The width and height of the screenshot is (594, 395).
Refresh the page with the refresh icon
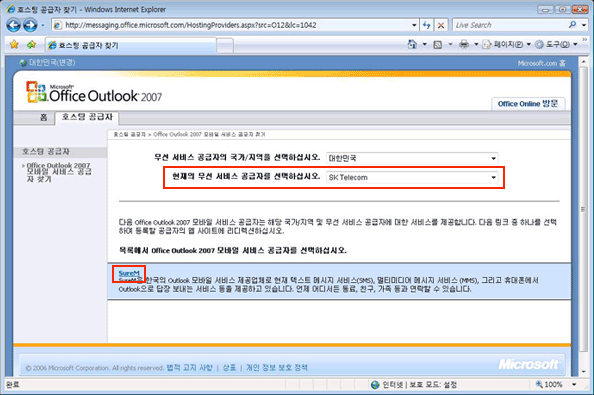point(427,25)
